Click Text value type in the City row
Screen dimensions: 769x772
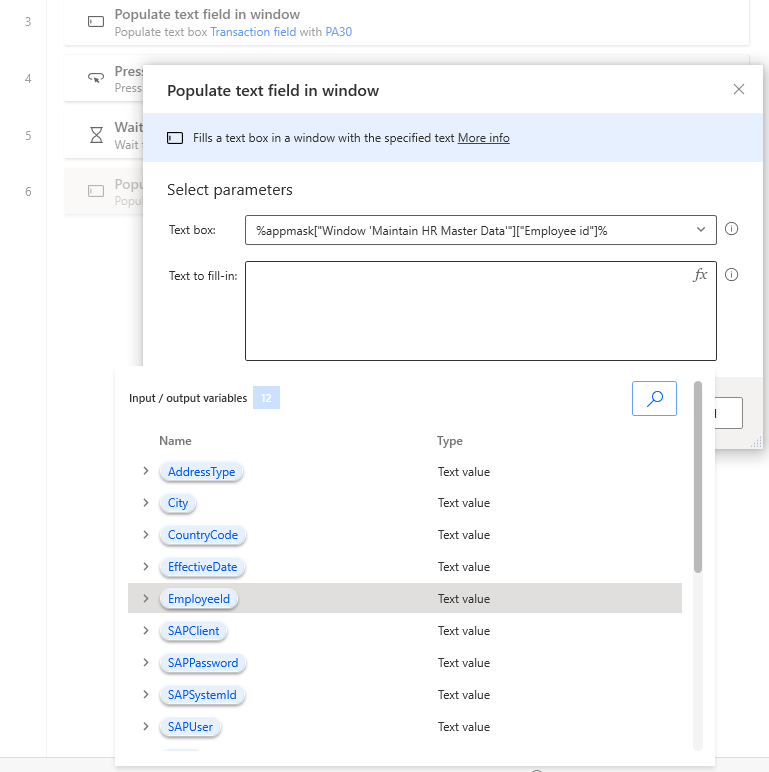(464, 503)
